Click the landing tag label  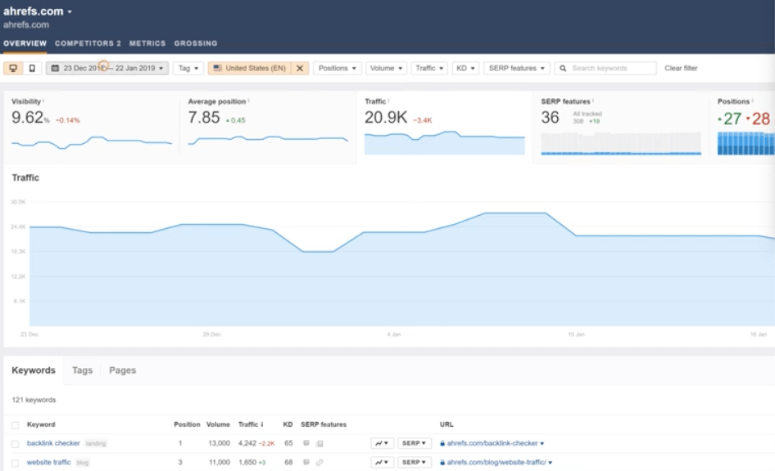(96, 443)
